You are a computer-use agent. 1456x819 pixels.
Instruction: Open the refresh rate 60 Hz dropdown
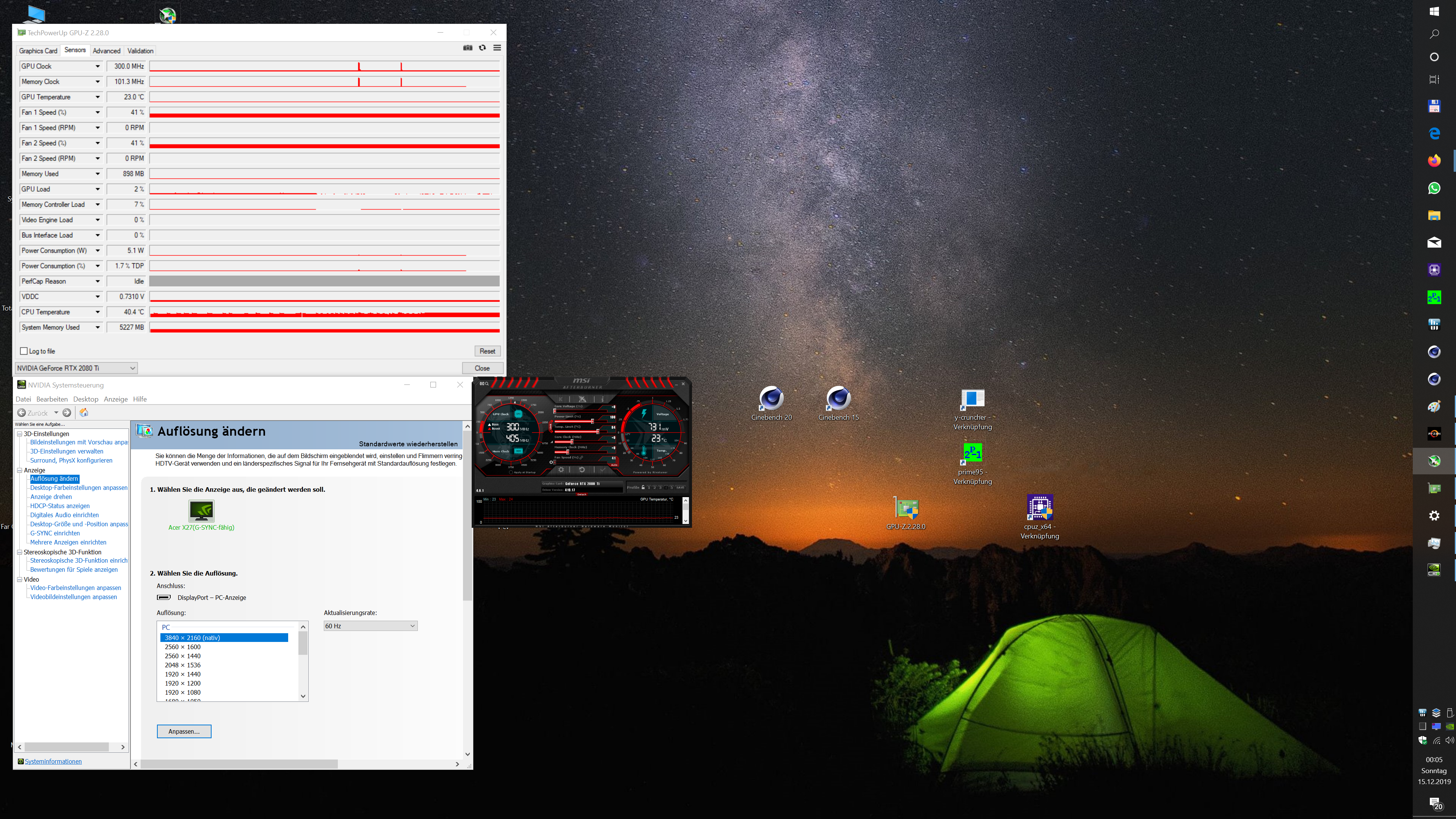tap(370, 626)
